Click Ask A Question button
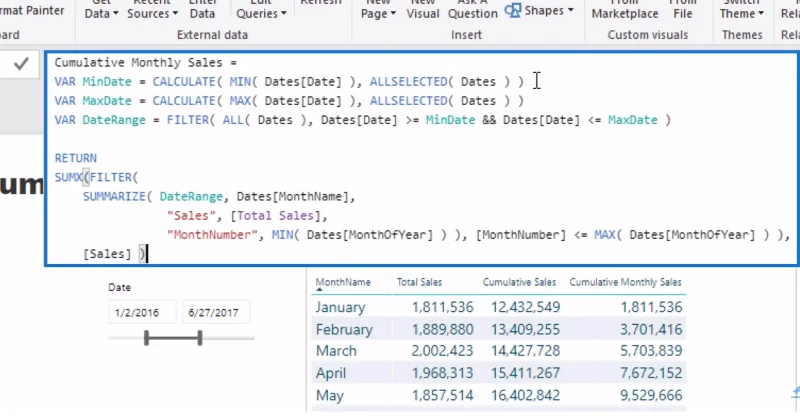This screenshot has width=800, height=416. [472, 10]
